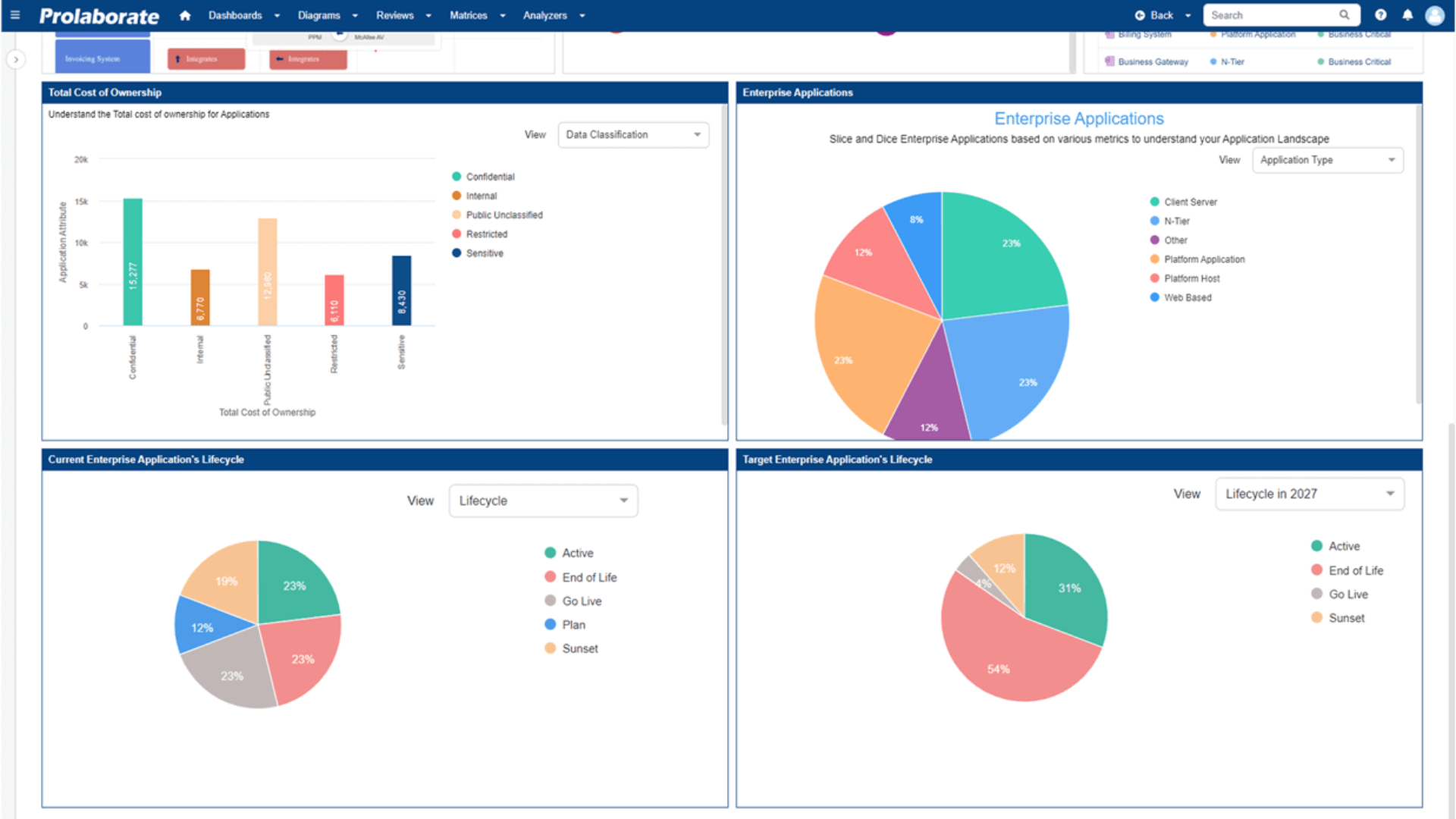Click the Home icon in the top bar
Screen dimensions: 1456x819
pyautogui.click(x=185, y=15)
